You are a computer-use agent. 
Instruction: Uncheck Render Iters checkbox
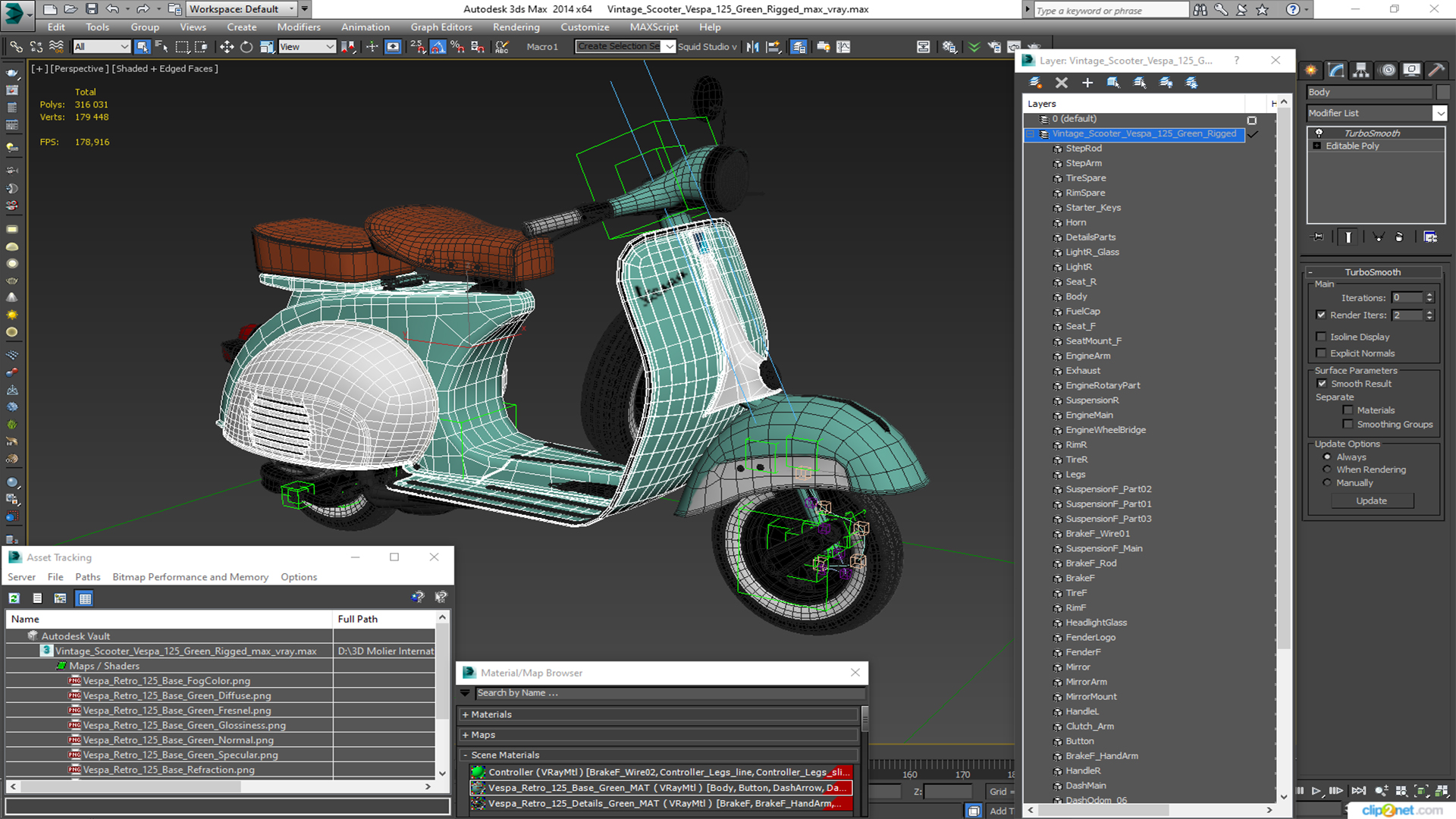(x=1321, y=315)
